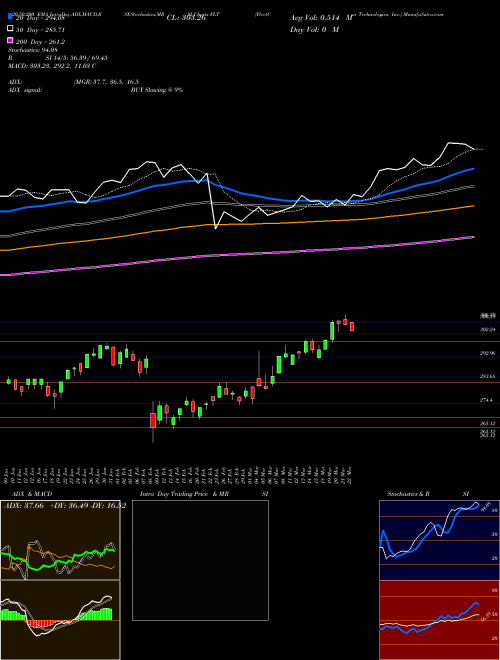Click the 'Avg Vol: 0.514 M' text
This screenshot has width=500, height=660.
pyautogui.click(x=322, y=18)
